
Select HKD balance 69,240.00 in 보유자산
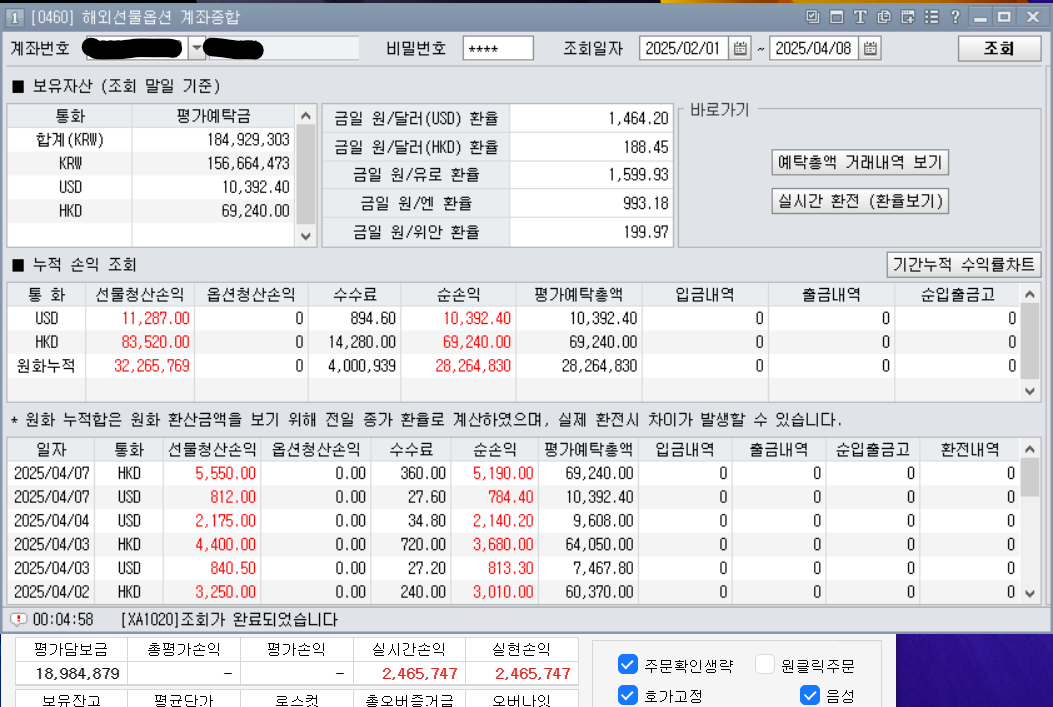(256, 211)
